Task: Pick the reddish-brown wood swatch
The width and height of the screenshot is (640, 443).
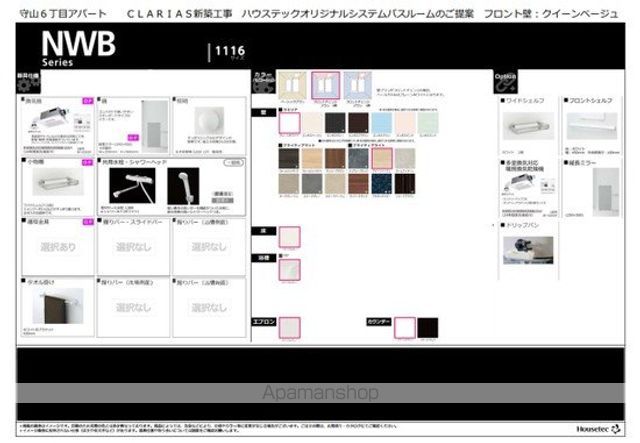Action: click(x=358, y=184)
